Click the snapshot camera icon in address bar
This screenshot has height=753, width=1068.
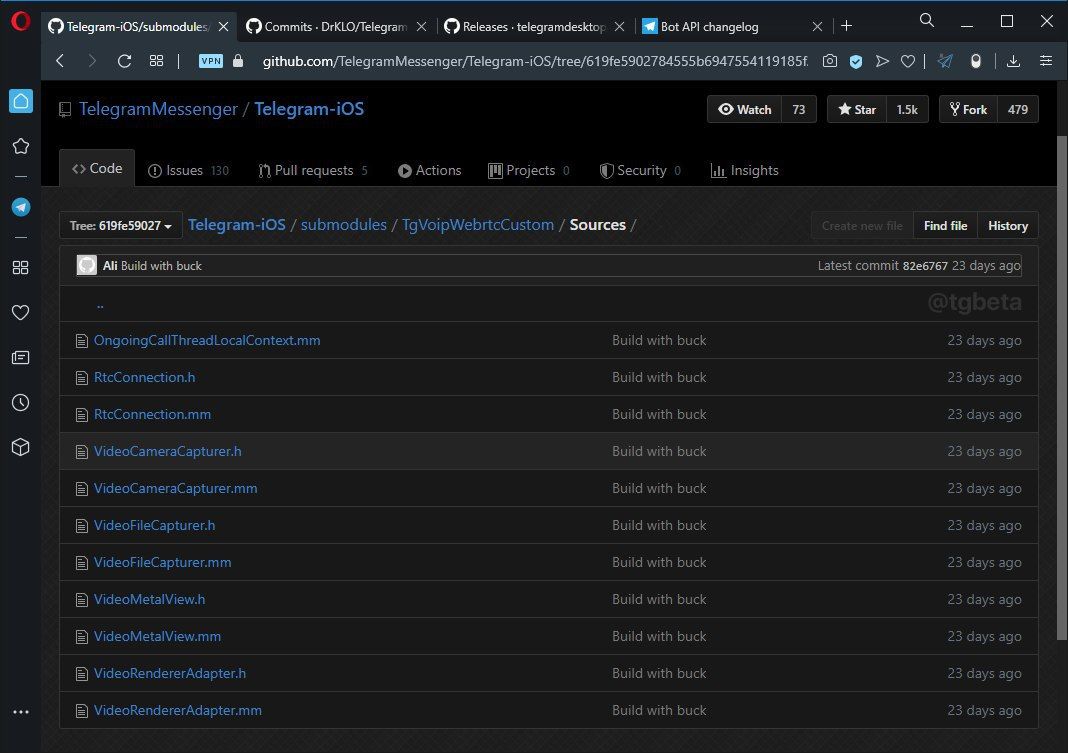click(x=830, y=61)
